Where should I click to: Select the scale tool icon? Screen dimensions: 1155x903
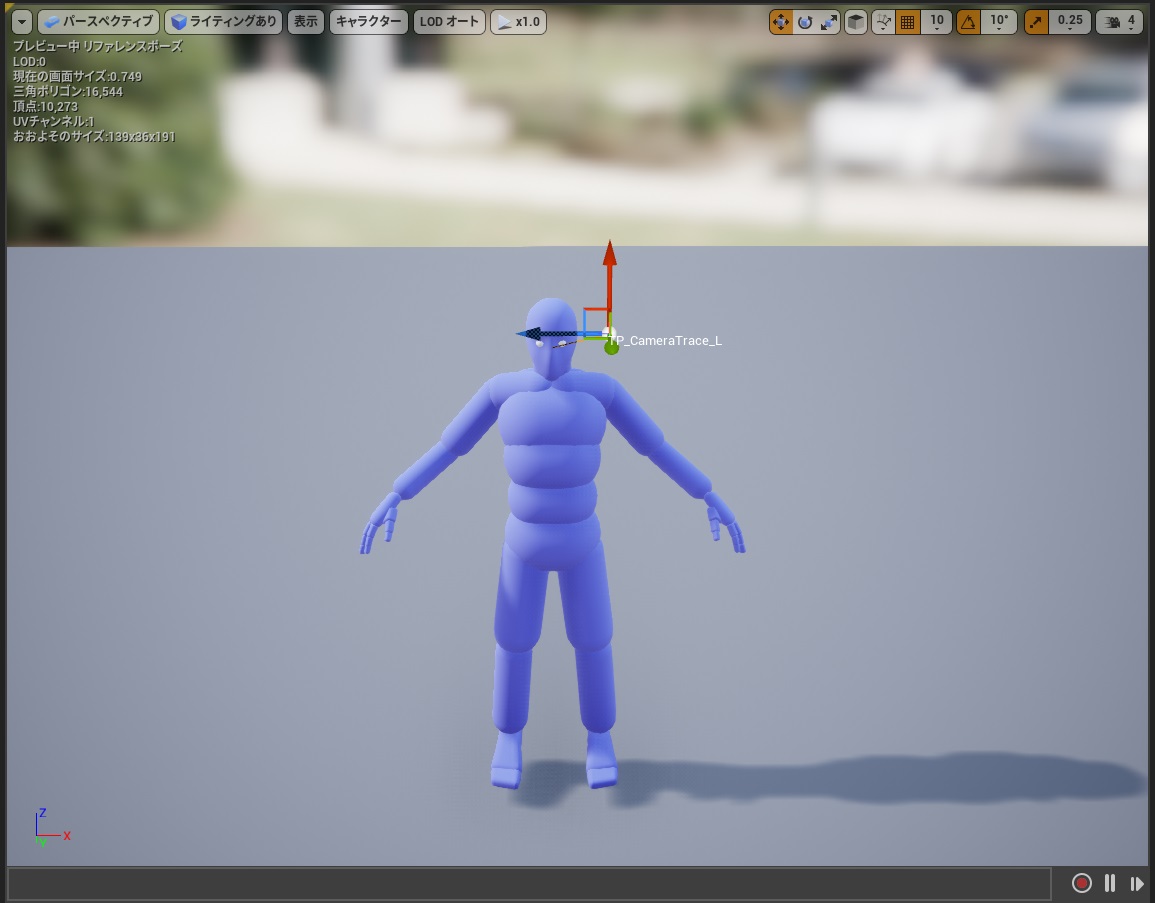[x=829, y=22]
